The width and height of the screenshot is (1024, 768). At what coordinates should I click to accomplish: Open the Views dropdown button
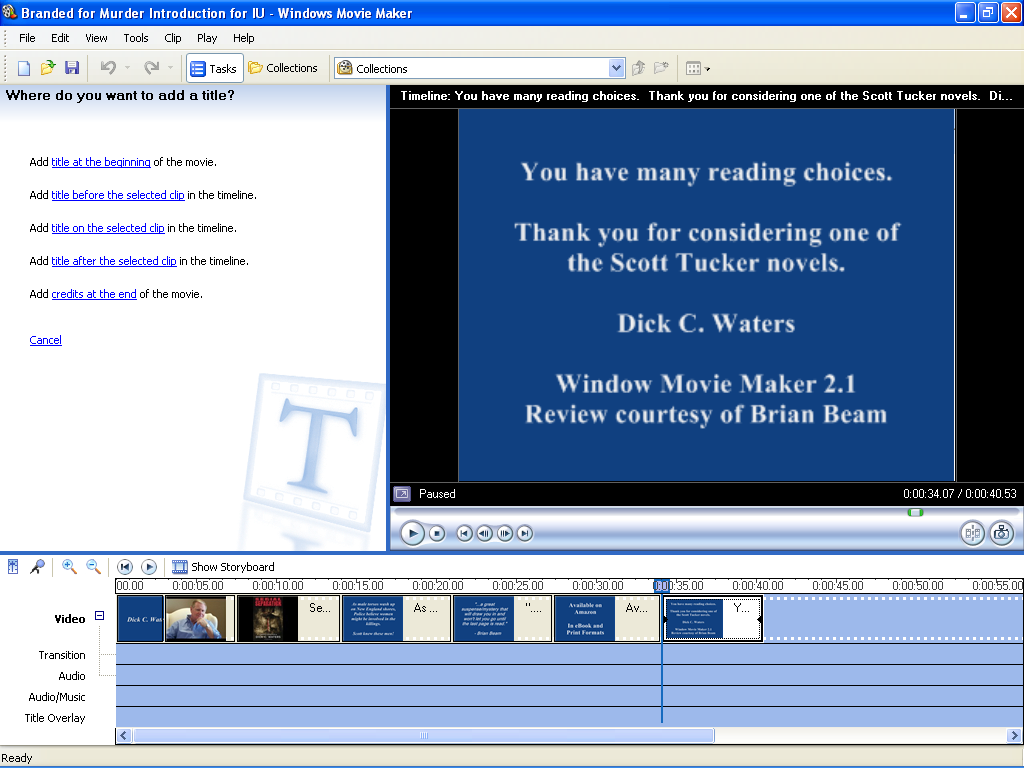pyautogui.click(x=697, y=68)
